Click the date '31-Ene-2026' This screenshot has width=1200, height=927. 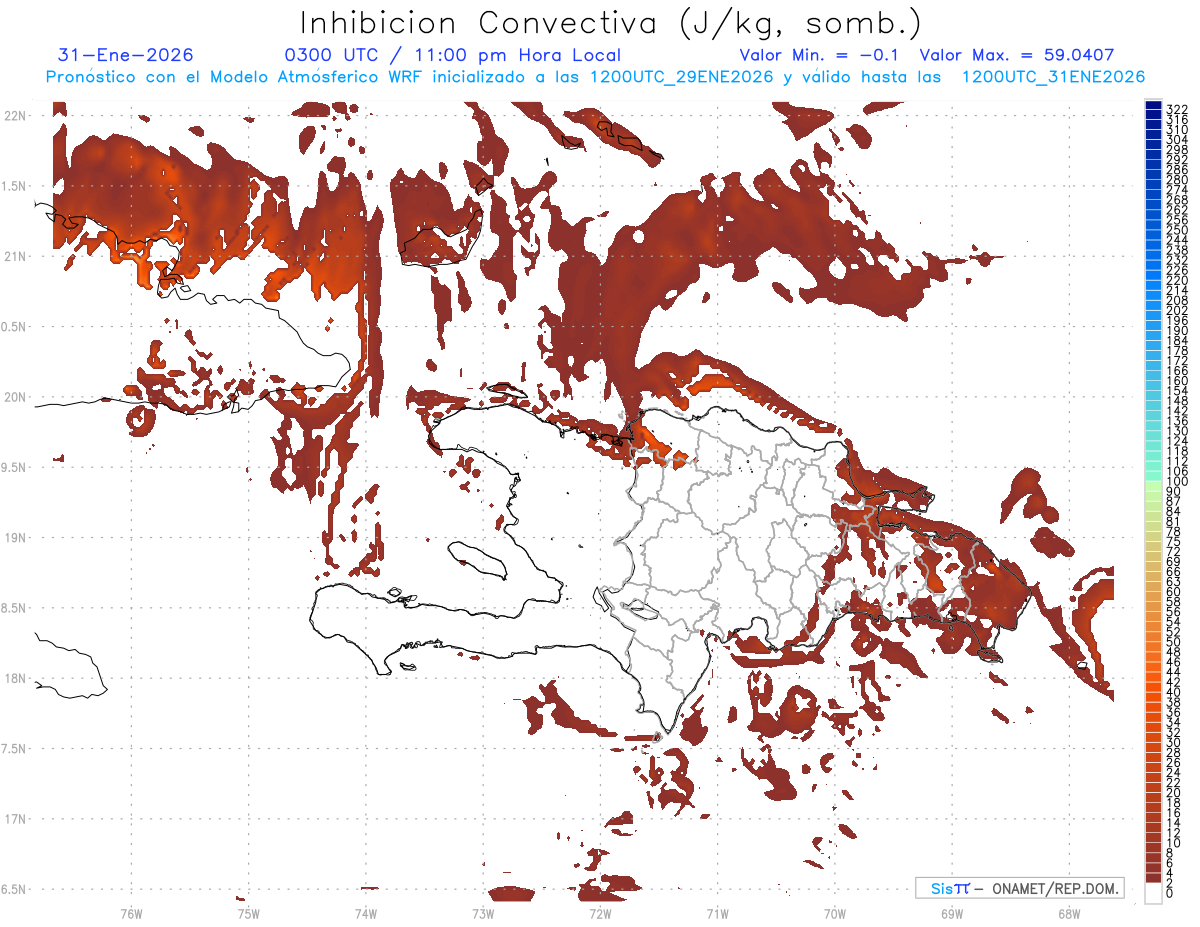coord(126,55)
